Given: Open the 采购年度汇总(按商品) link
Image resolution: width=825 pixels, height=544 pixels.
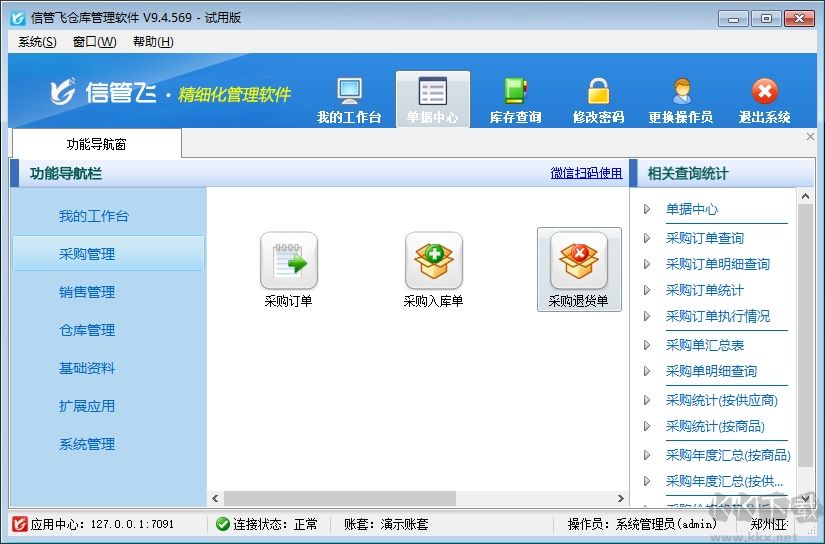Looking at the screenshot, I should (728, 455).
